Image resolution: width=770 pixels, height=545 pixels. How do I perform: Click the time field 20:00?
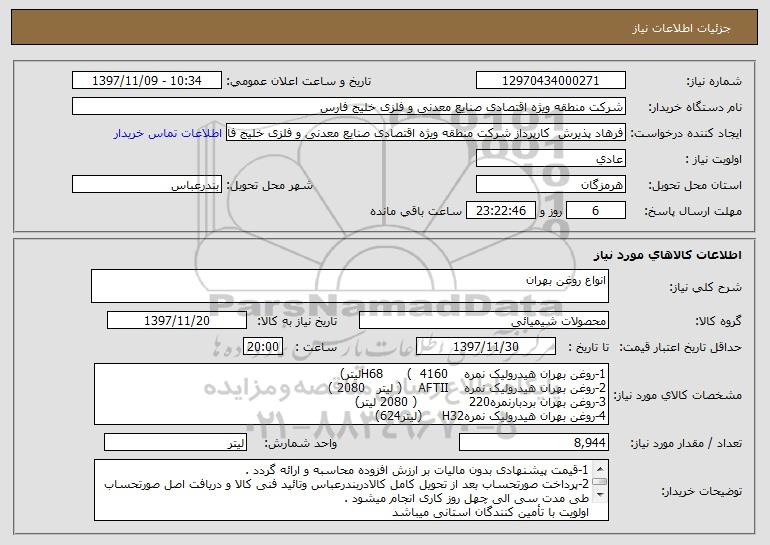click(263, 347)
